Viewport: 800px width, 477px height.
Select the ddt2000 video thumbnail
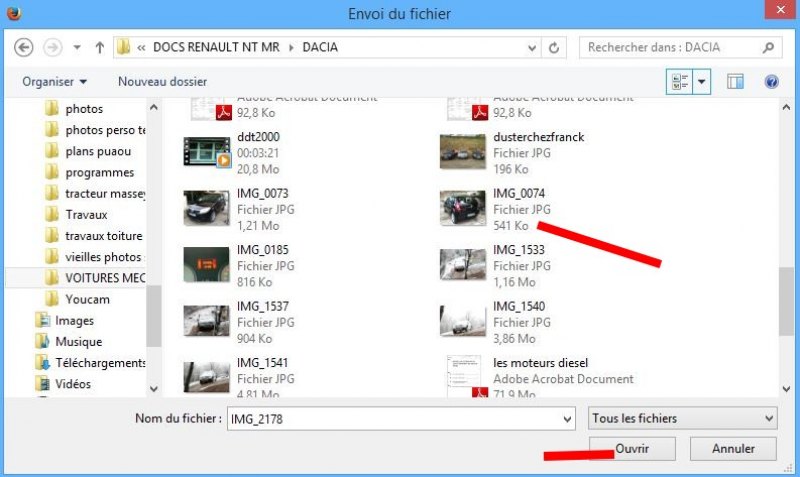coord(207,152)
